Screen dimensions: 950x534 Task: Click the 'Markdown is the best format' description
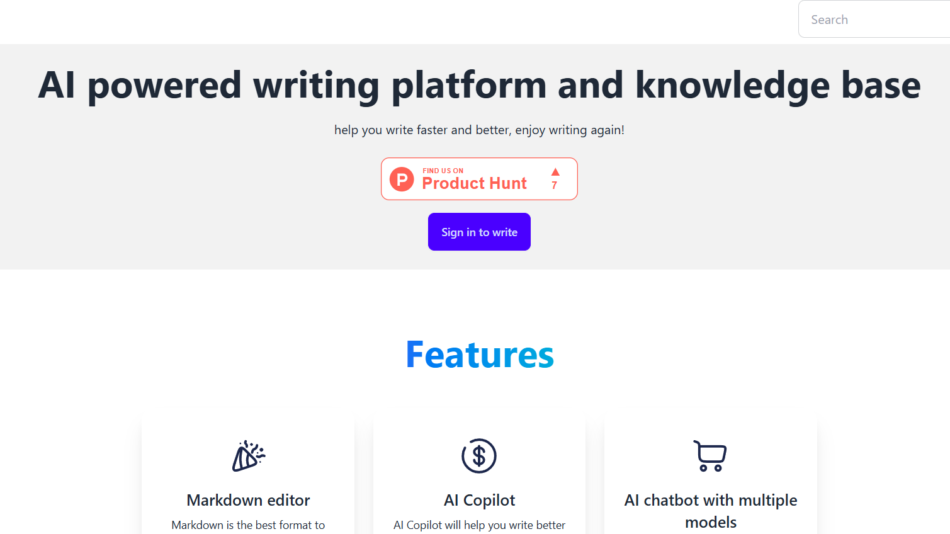click(248, 525)
